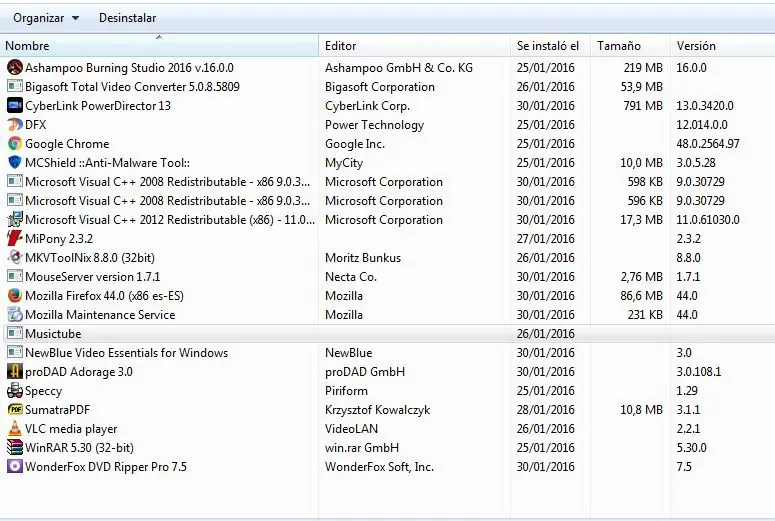The width and height of the screenshot is (775, 521).
Task: Select the DFX program name
Action: tap(36, 125)
